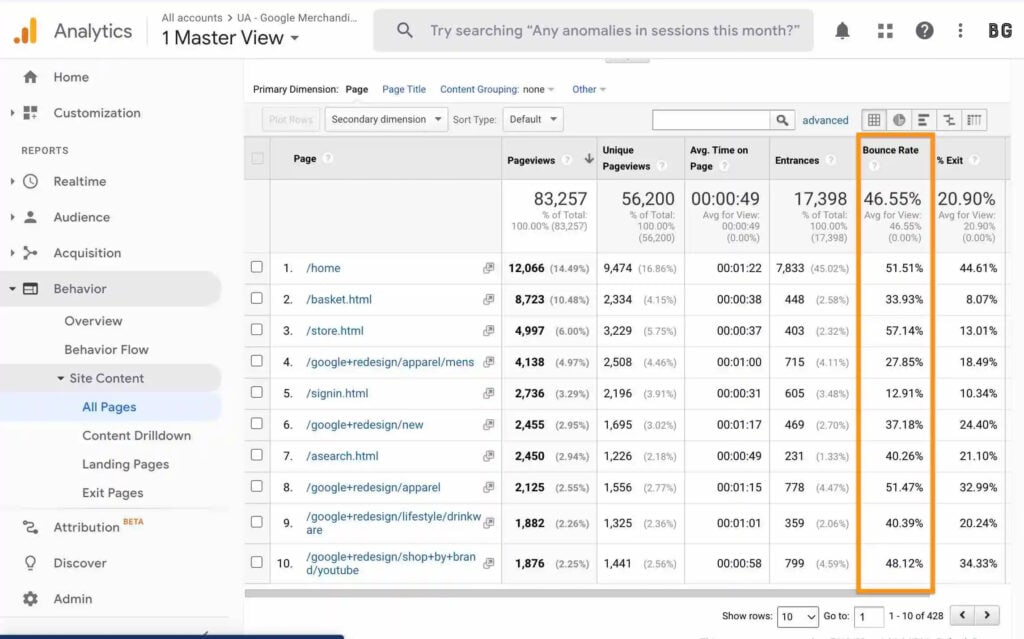
Task: Open /asearch.html page link-out icon
Action: tap(488, 456)
